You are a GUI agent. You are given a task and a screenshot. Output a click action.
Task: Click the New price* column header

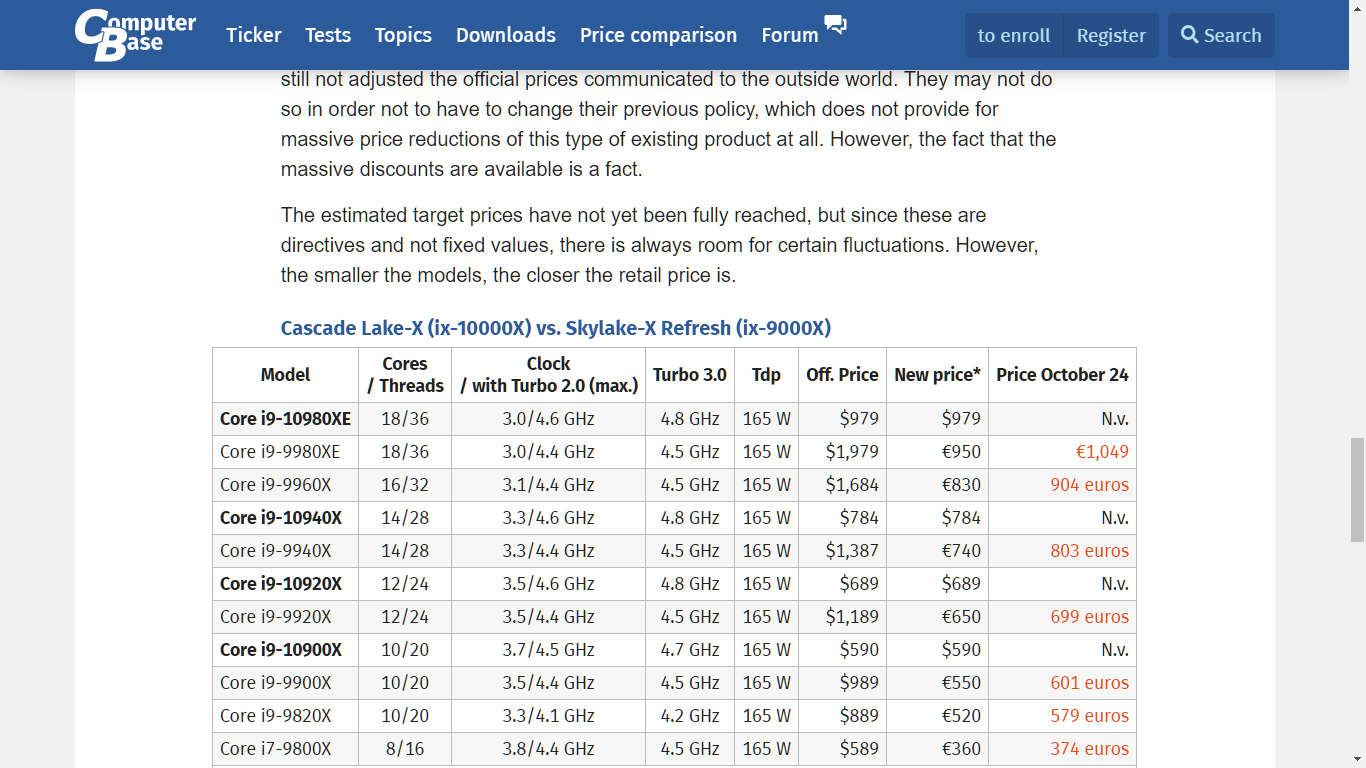[x=937, y=375]
